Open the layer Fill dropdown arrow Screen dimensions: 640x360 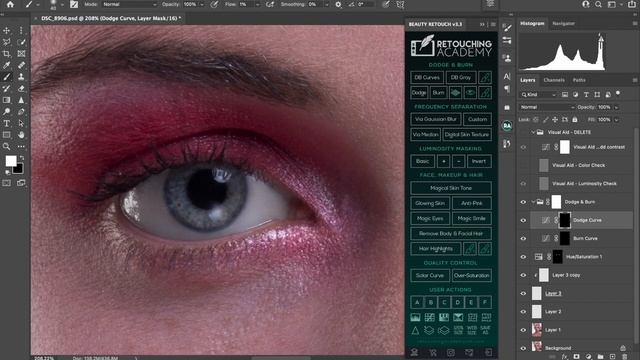pos(616,120)
